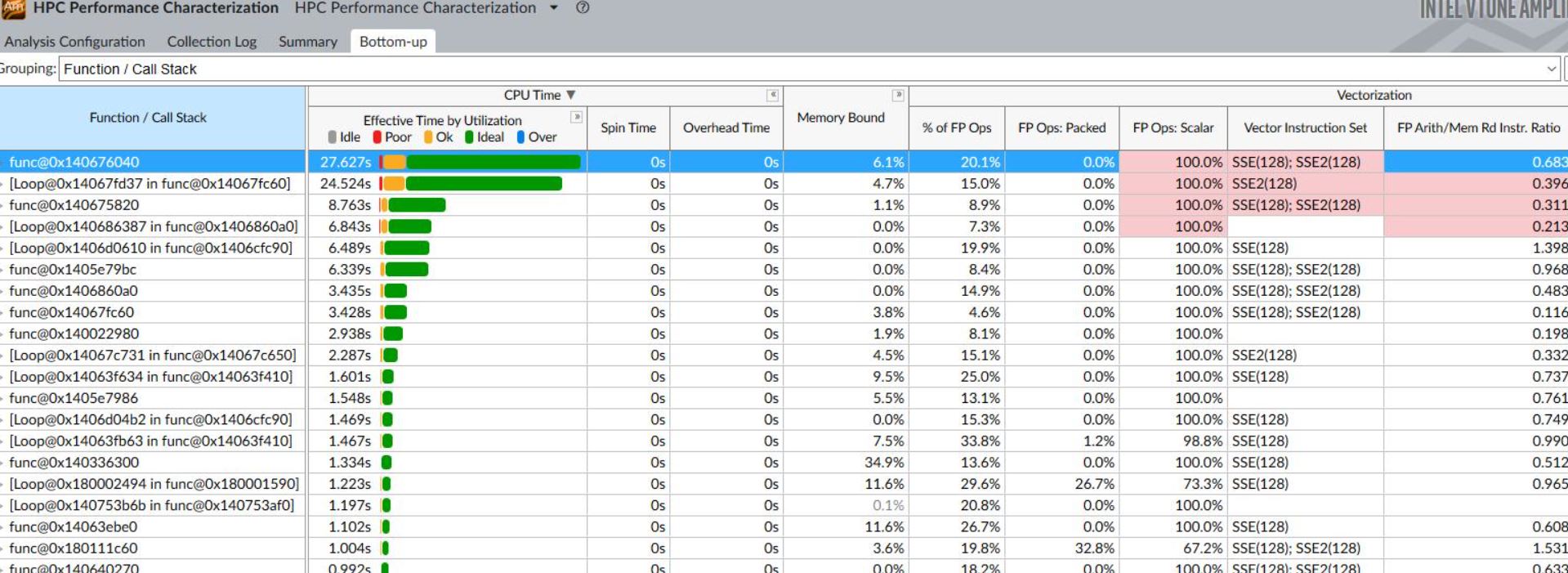
Task: Expand the func@0x140675820 row
Action: (2, 205)
